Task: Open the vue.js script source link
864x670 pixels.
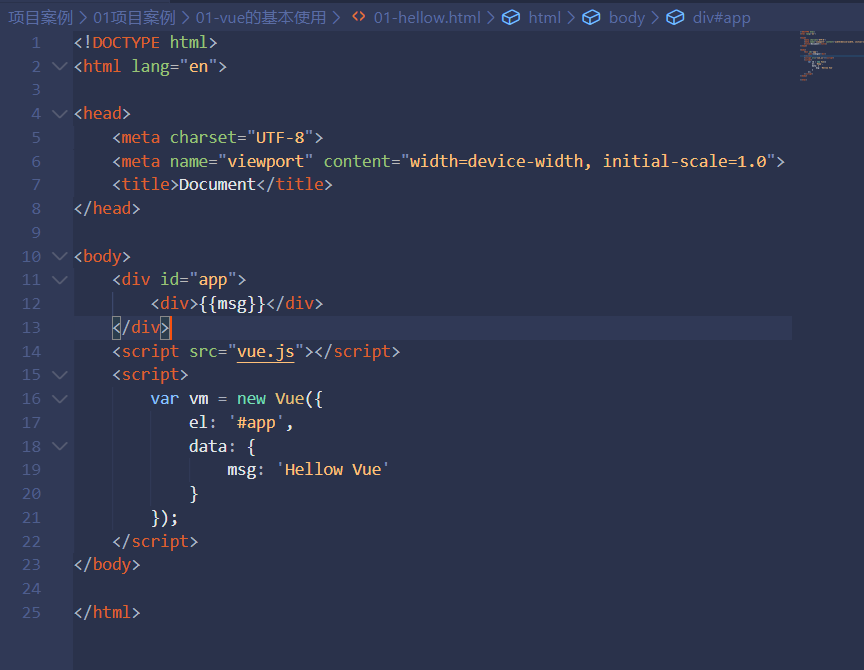Action: click(x=266, y=351)
